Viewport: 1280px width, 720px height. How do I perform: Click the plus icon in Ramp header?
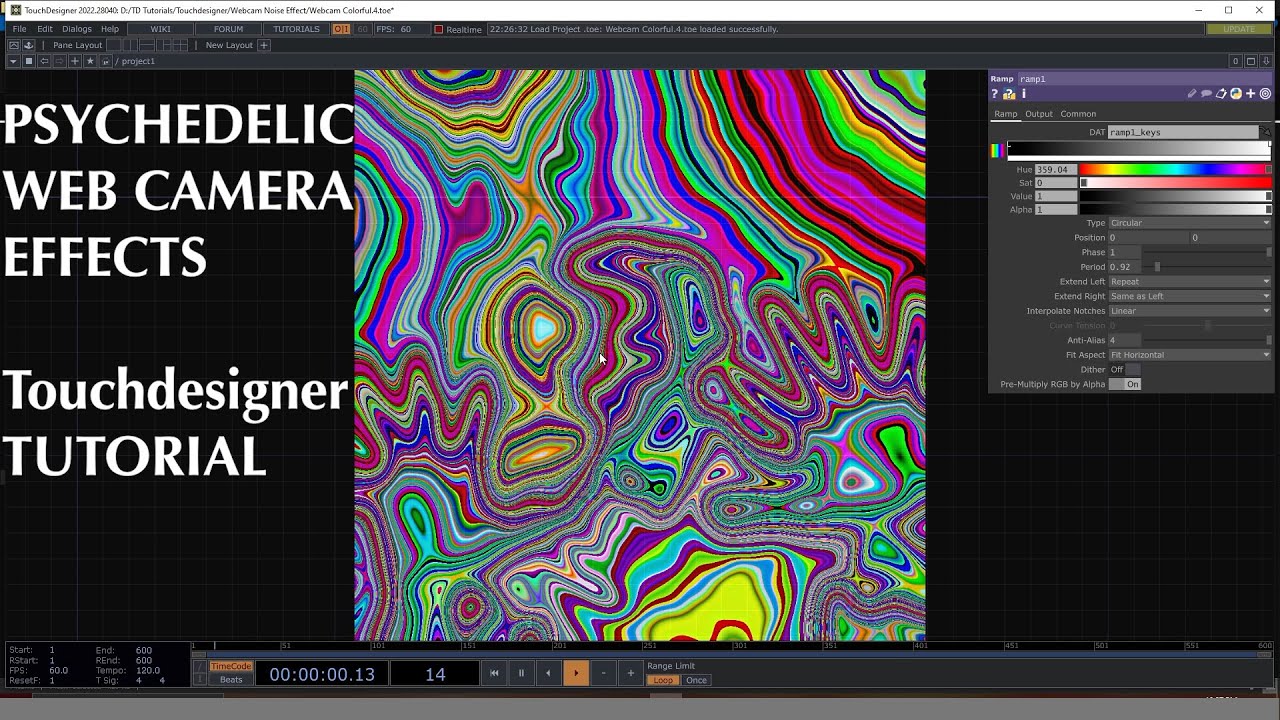1250,94
